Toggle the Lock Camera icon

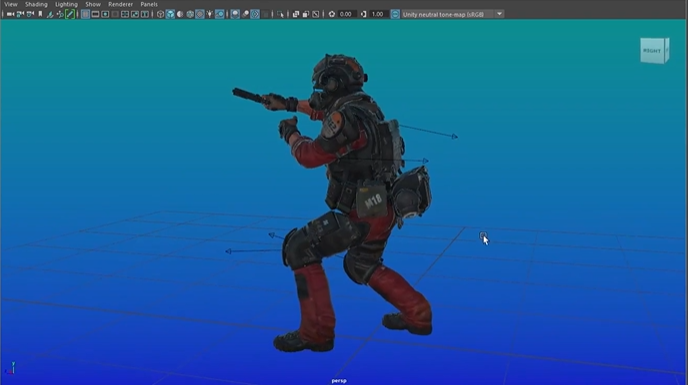pos(20,14)
